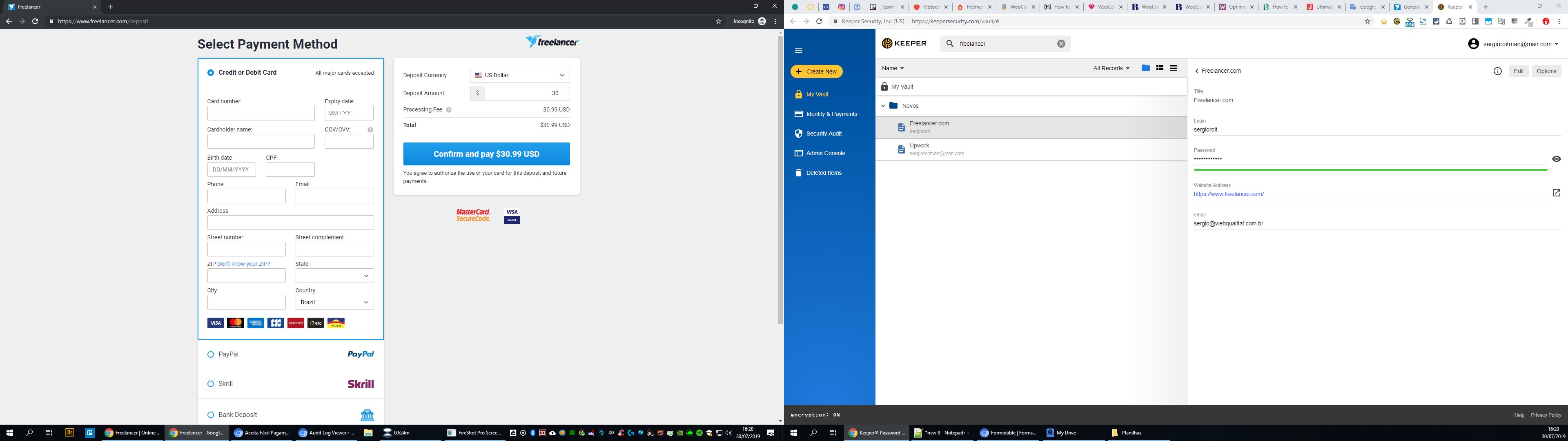Screen dimensions: 1568x441
Task: Select folder view icon in Keeper toolbar
Action: pos(1145,68)
